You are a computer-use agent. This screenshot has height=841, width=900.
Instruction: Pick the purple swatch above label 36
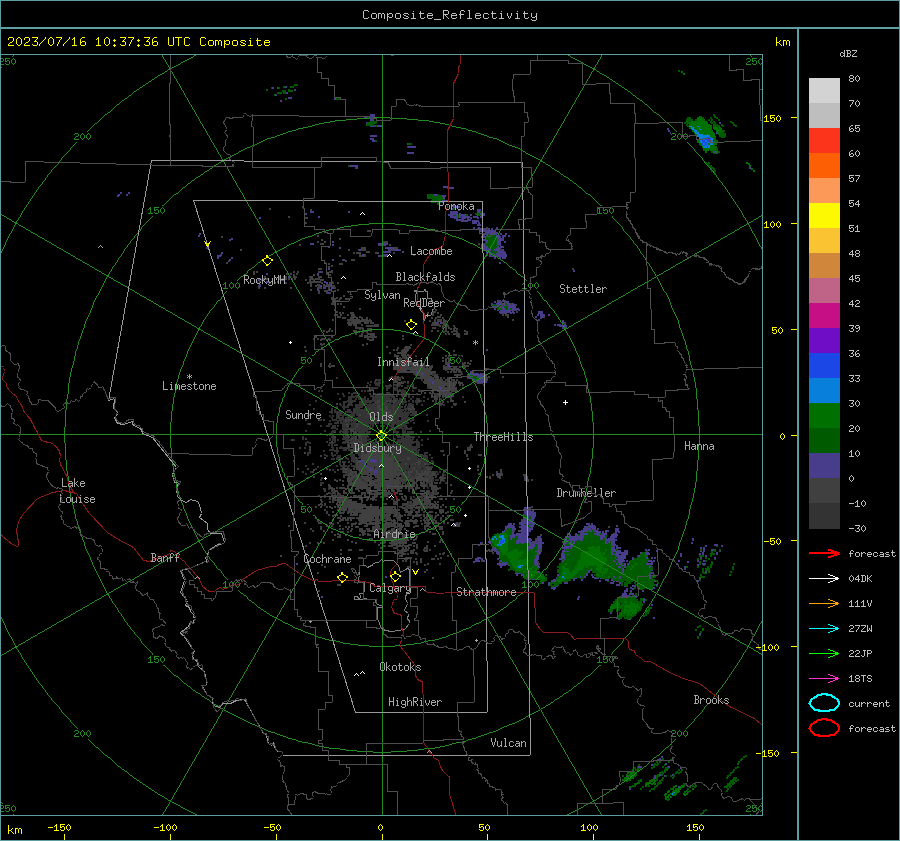(824, 340)
